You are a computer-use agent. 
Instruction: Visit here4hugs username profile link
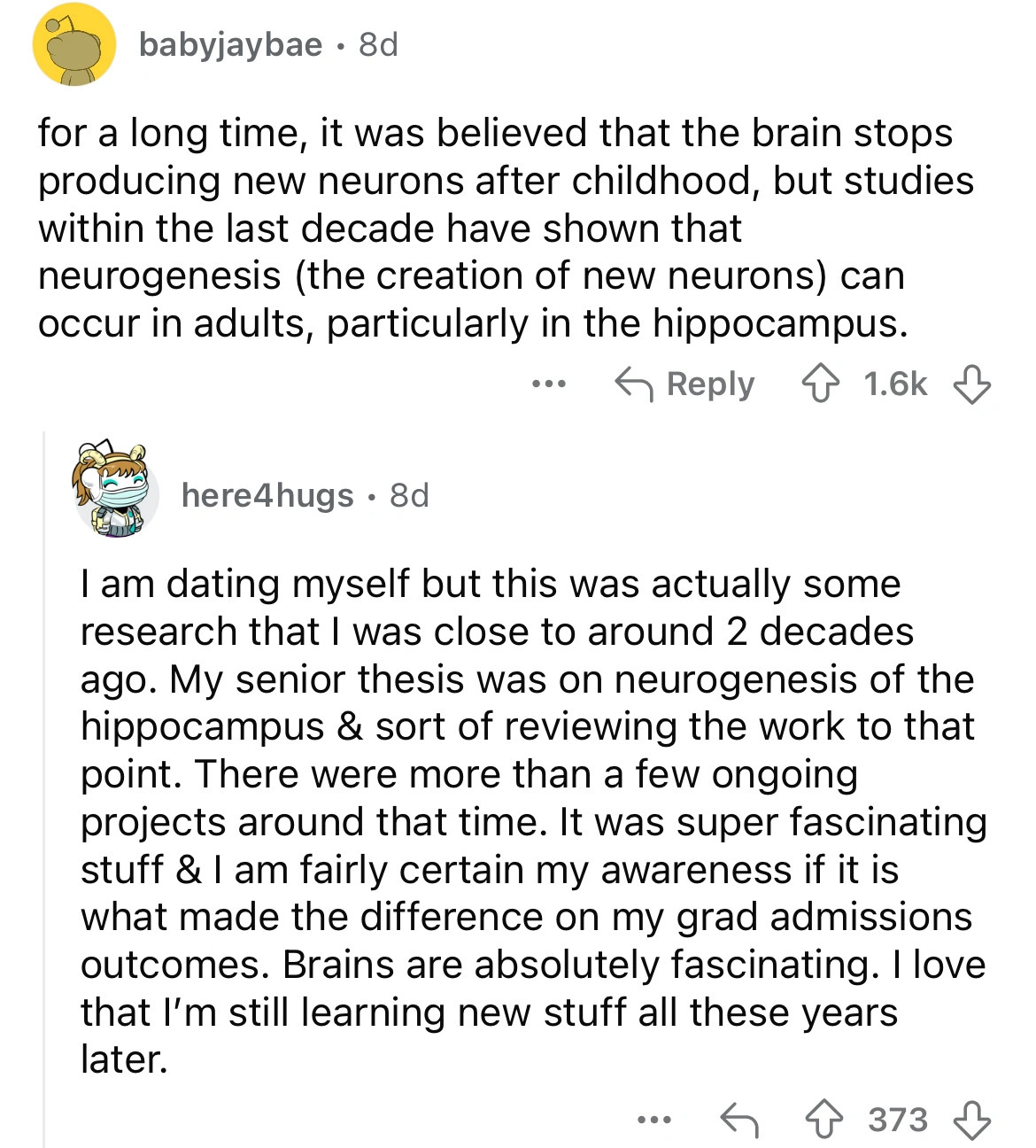pos(267,495)
